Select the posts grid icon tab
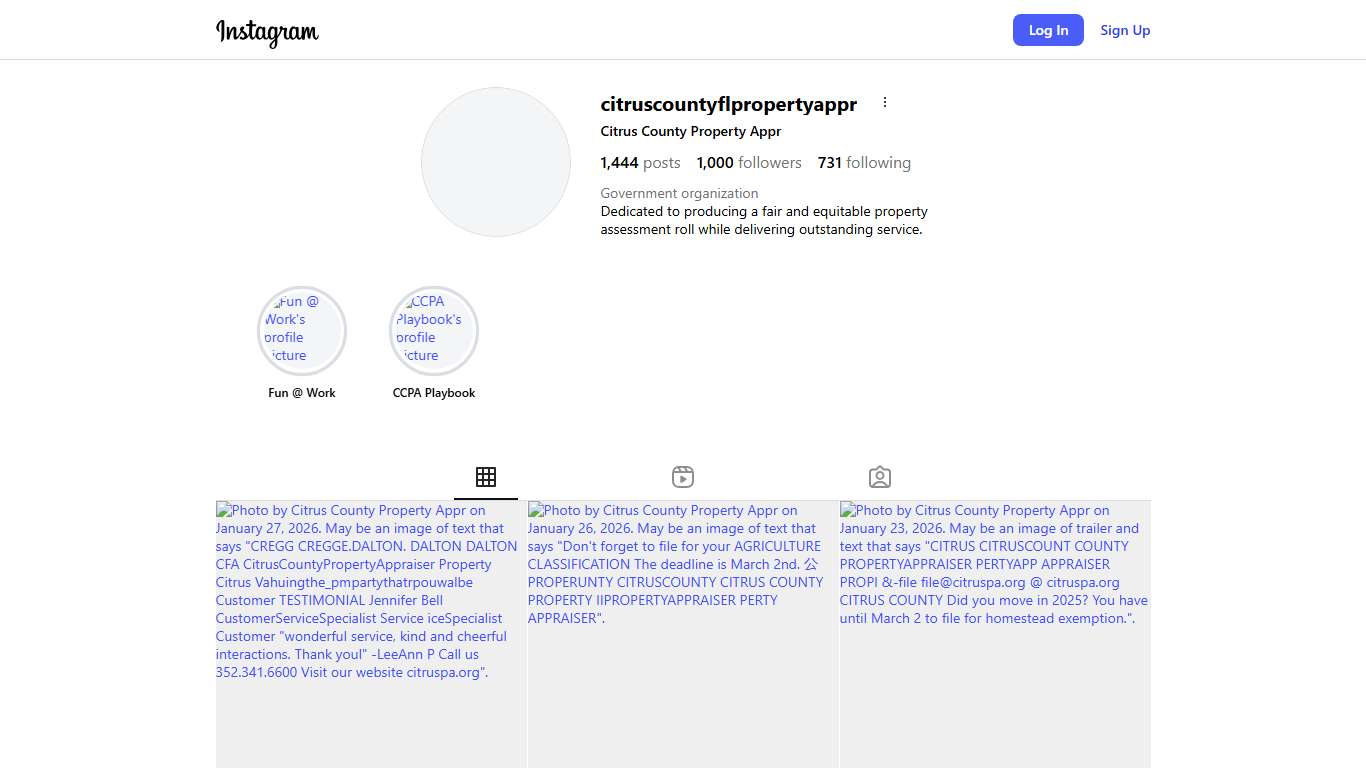This screenshot has height=768, width=1366. [486, 477]
